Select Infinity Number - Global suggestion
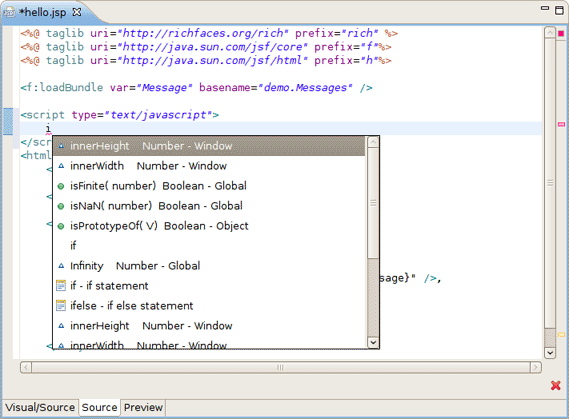Image resolution: width=569 pixels, height=419 pixels. [209, 266]
